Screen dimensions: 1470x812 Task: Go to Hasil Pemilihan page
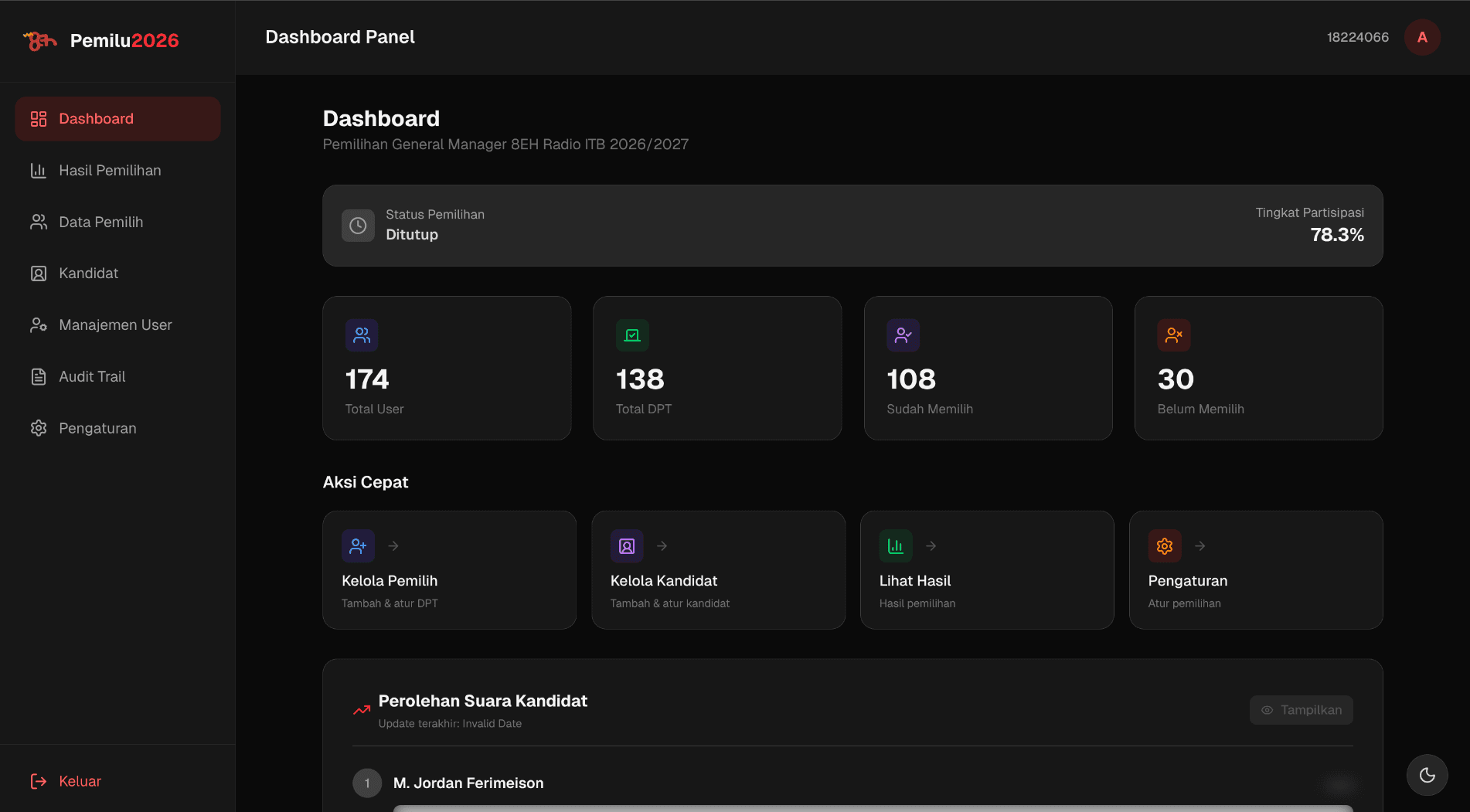click(117, 171)
